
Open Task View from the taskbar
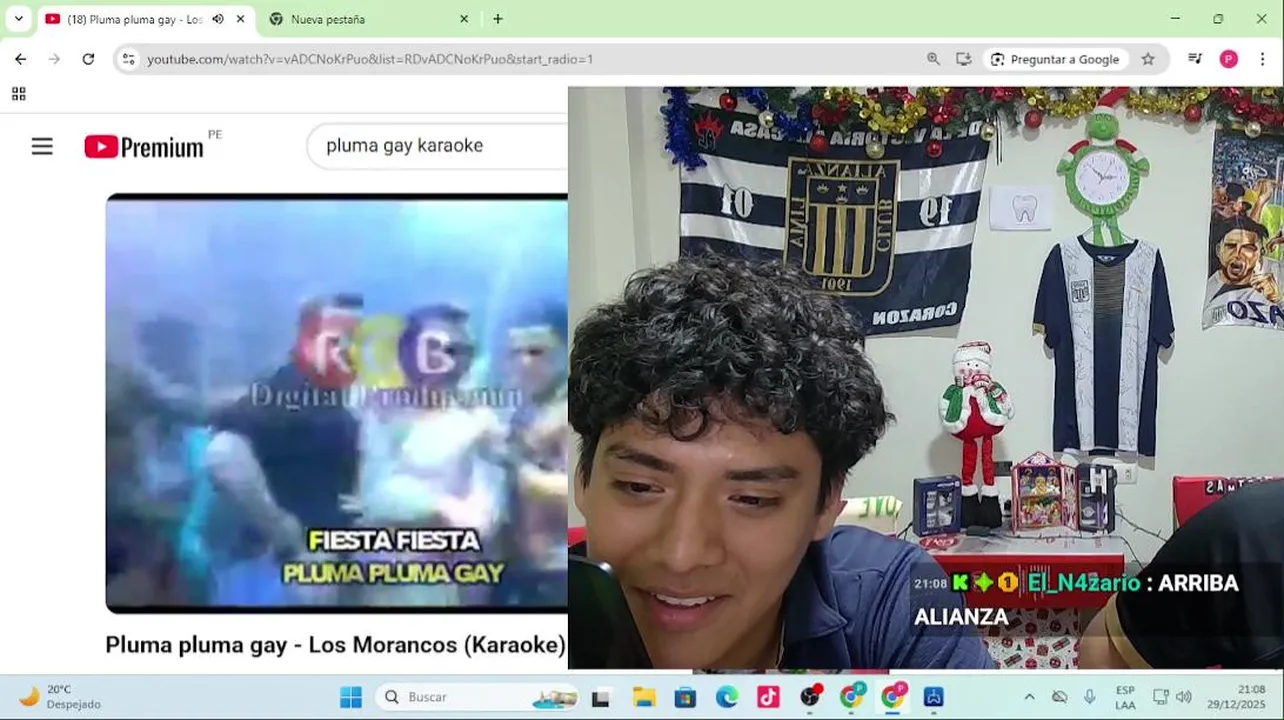click(x=601, y=698)
